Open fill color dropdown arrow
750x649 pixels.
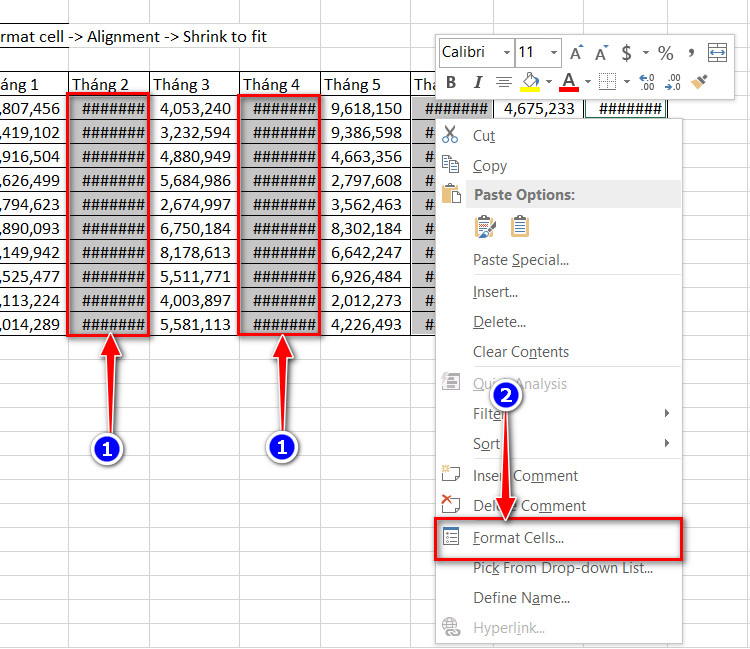coord(549,82)
